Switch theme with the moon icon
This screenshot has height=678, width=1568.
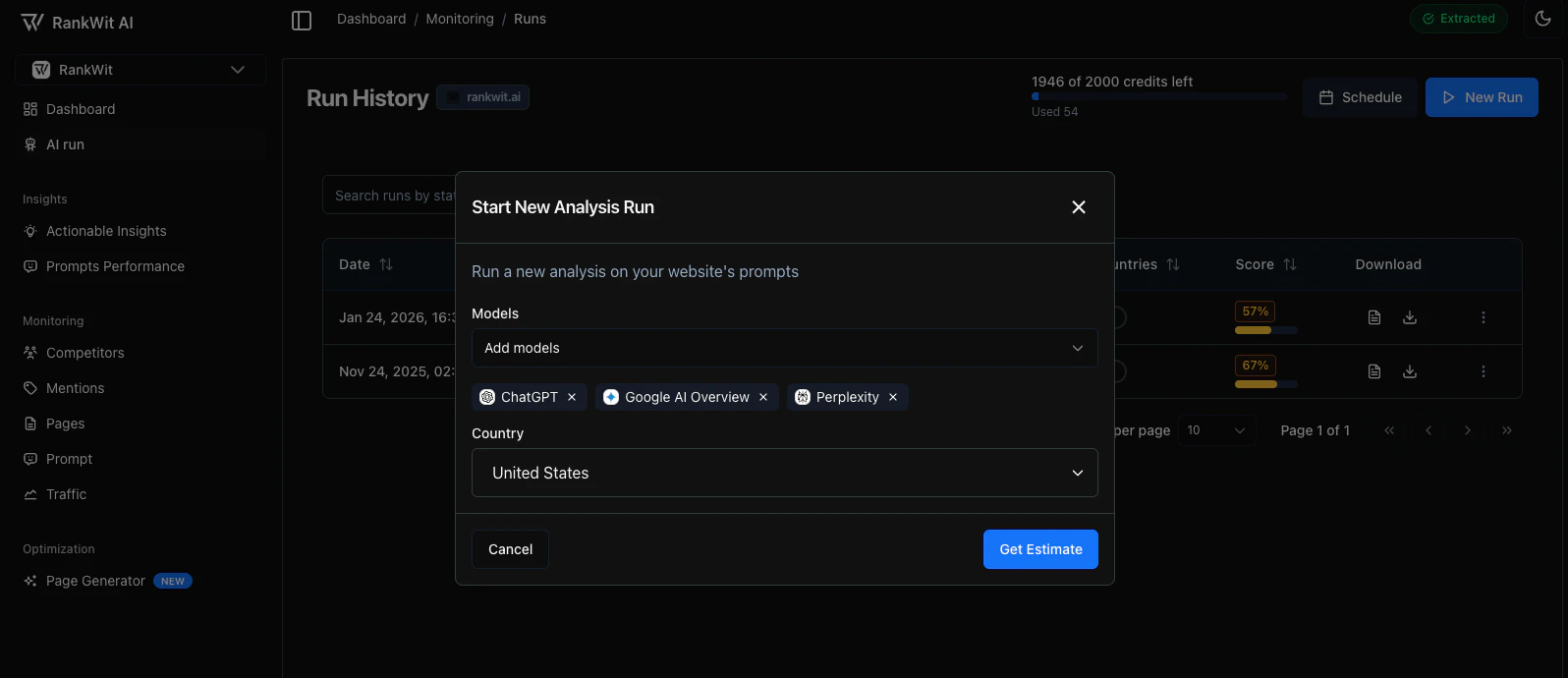click(1542, 19)
